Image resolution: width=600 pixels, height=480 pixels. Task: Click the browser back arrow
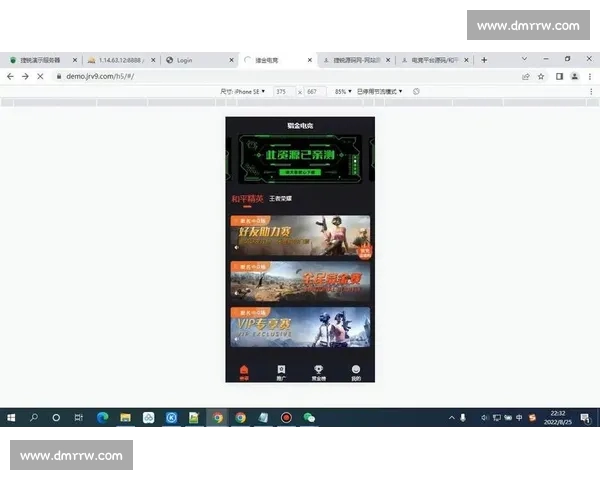11,76
